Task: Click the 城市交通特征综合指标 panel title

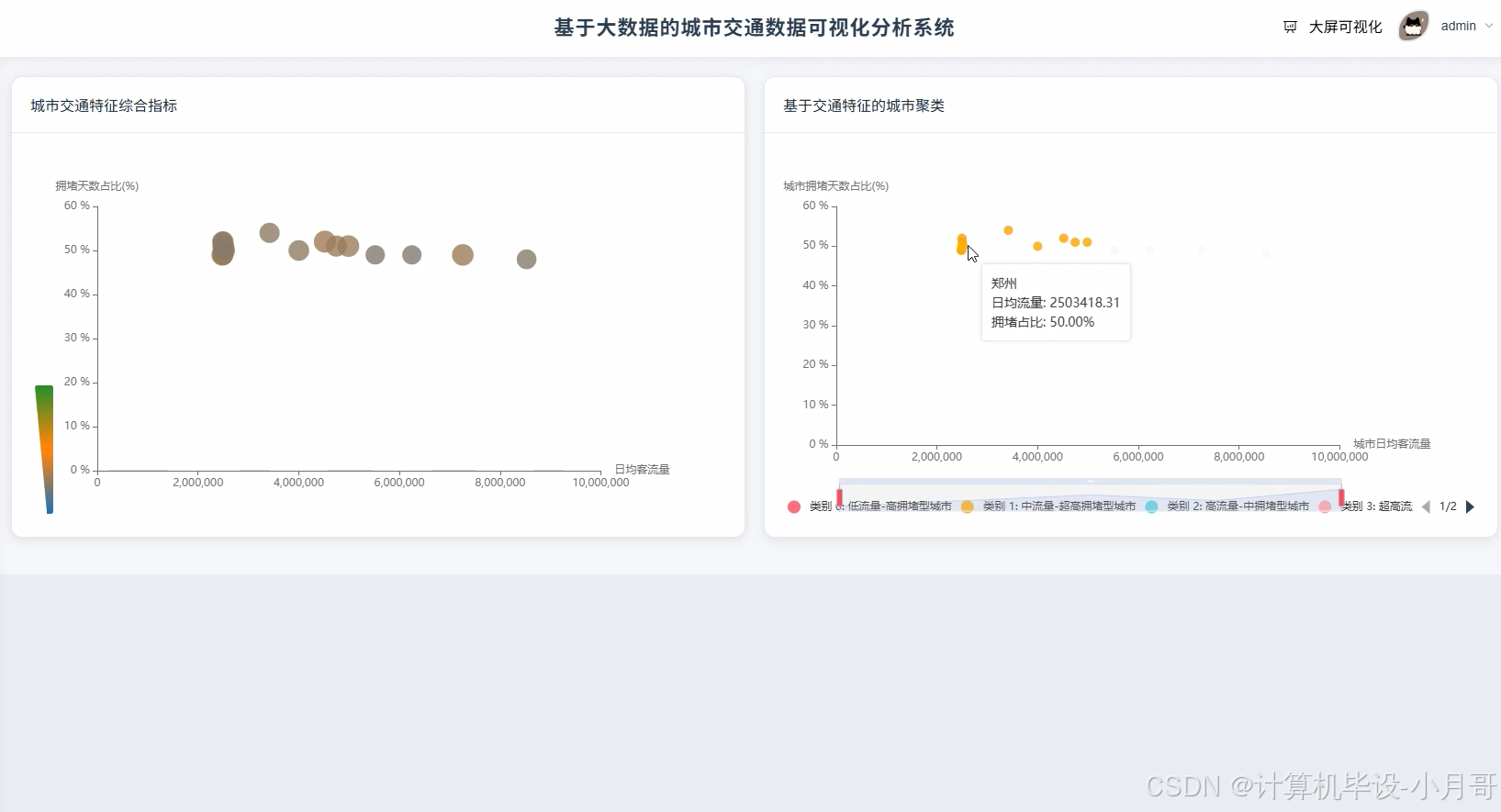Action: (x=104, y=106)
